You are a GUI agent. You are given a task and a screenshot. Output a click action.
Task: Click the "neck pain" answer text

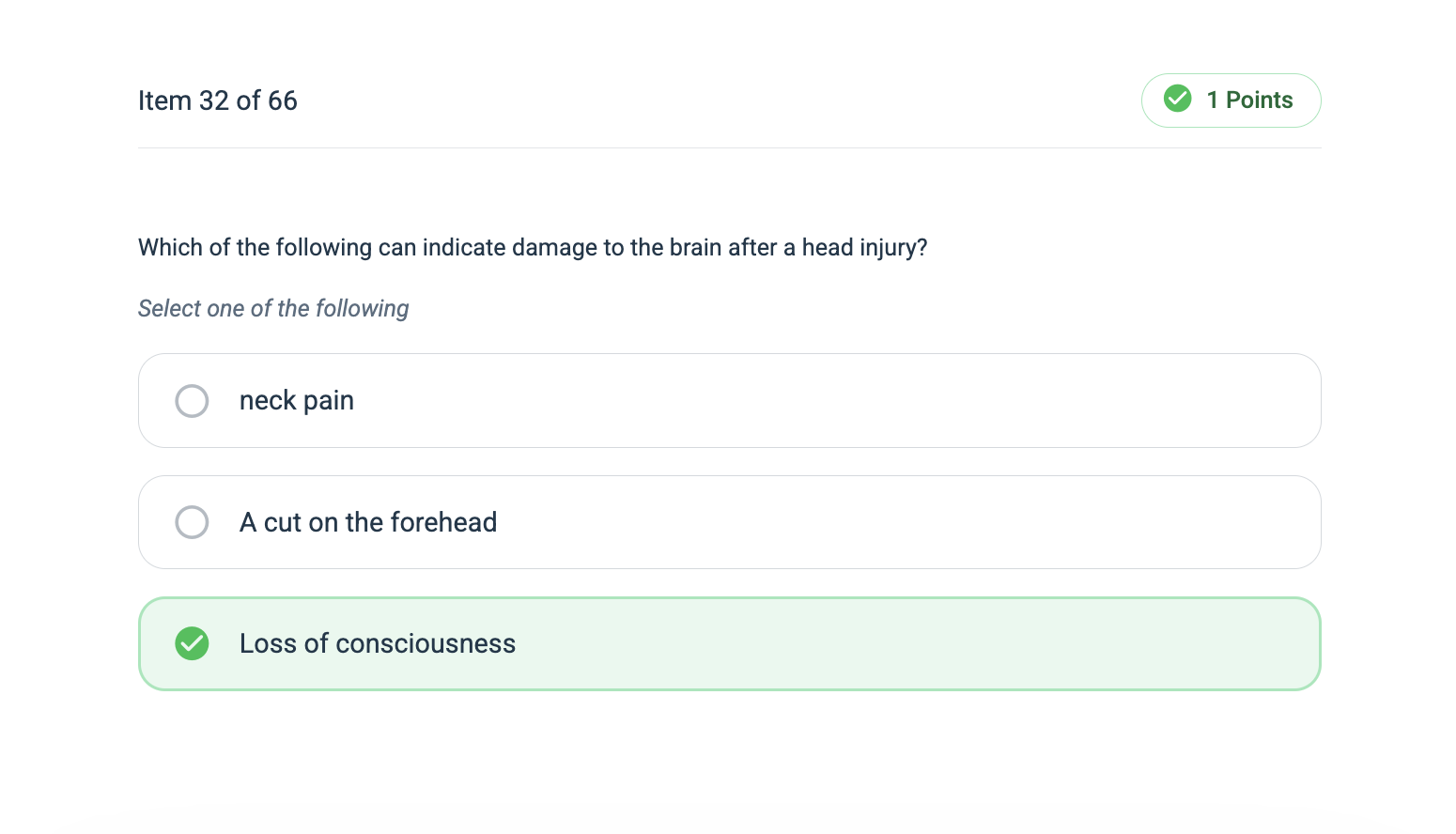click(296, 401)
